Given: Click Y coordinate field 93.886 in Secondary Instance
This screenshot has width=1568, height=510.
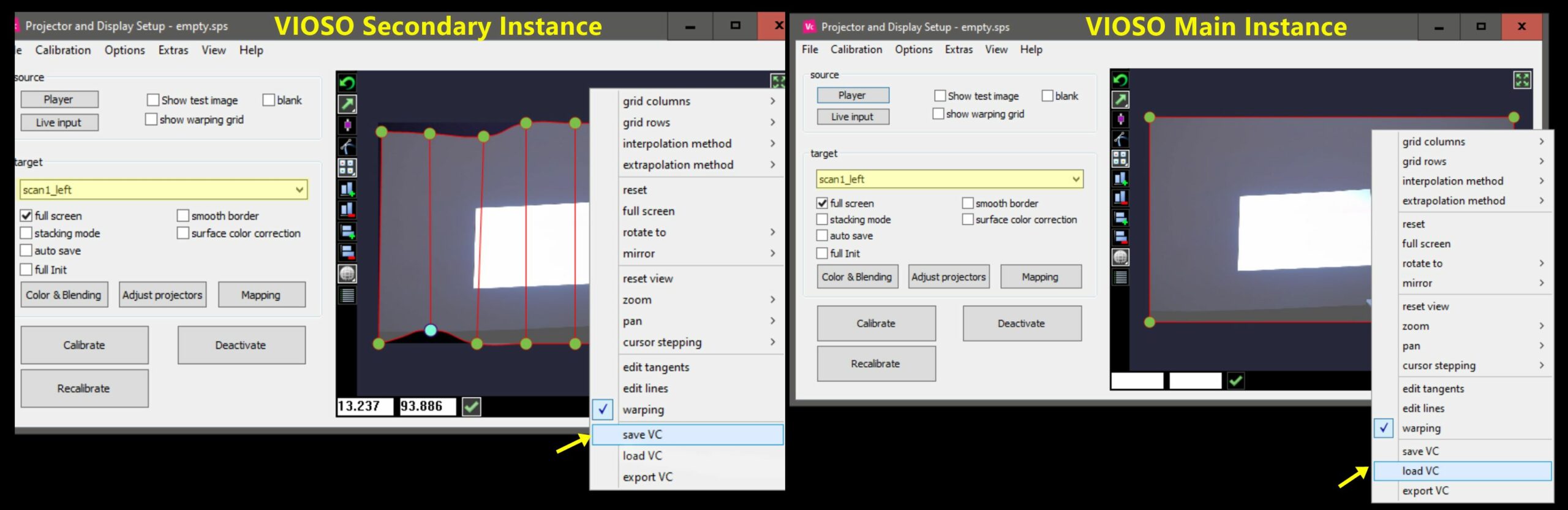Looking at the screenshot, I should (x=428, y=406).
